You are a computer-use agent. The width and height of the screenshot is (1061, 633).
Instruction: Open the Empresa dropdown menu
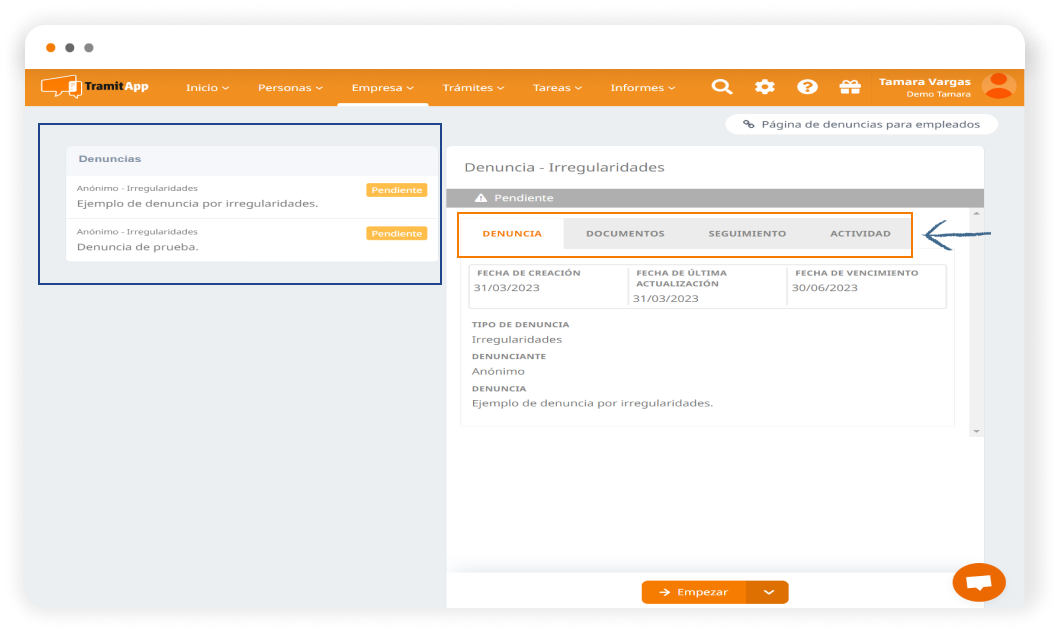[x=382, y=88]
